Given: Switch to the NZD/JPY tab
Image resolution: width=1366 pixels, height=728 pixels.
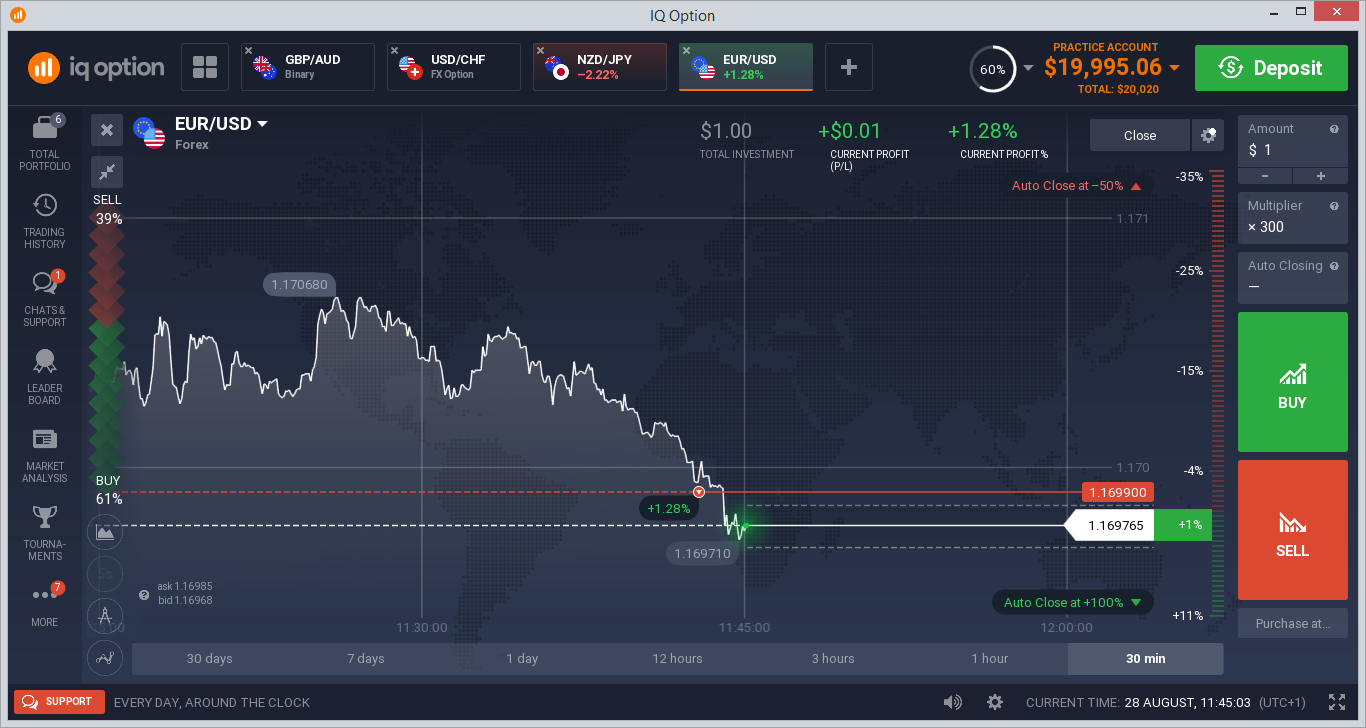Looking at the screenshot, I should pos(600,67).
